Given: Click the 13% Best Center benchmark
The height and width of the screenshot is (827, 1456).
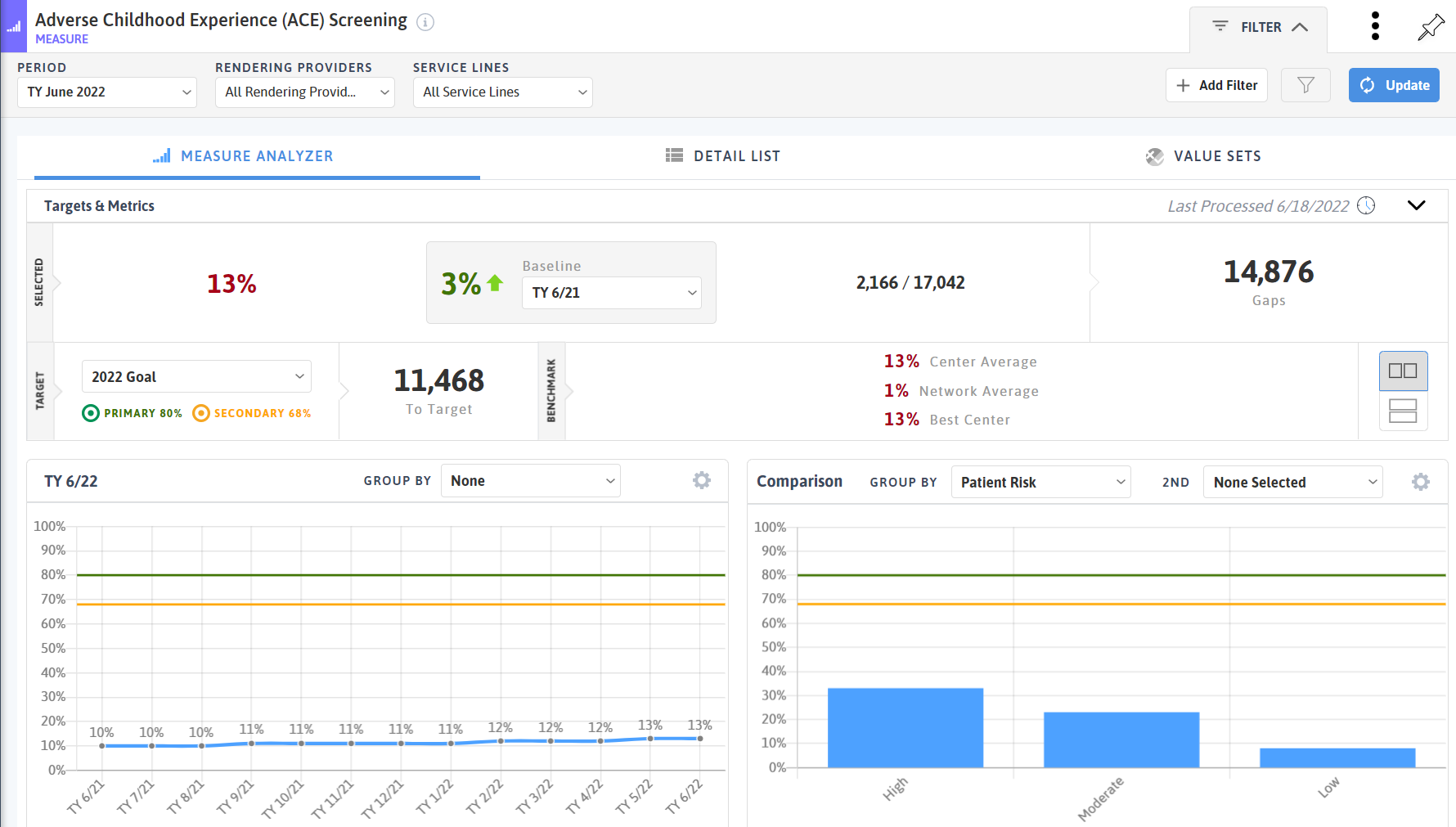Looking at the screenshot, I should [946, 420].
